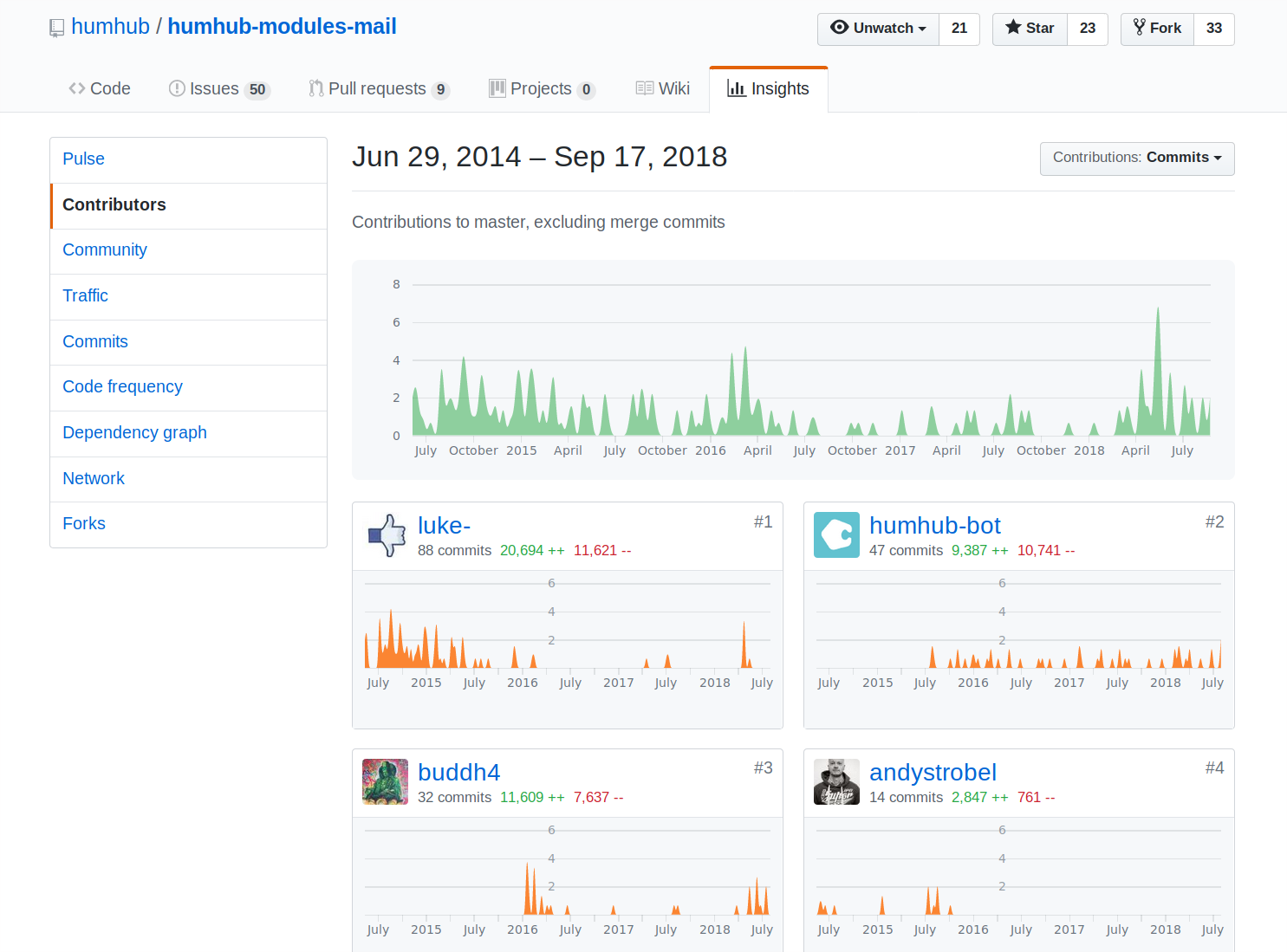Click the repository book icon near humhub
1287x952 pixels.
pyautogui.click(x=55, y=27)
